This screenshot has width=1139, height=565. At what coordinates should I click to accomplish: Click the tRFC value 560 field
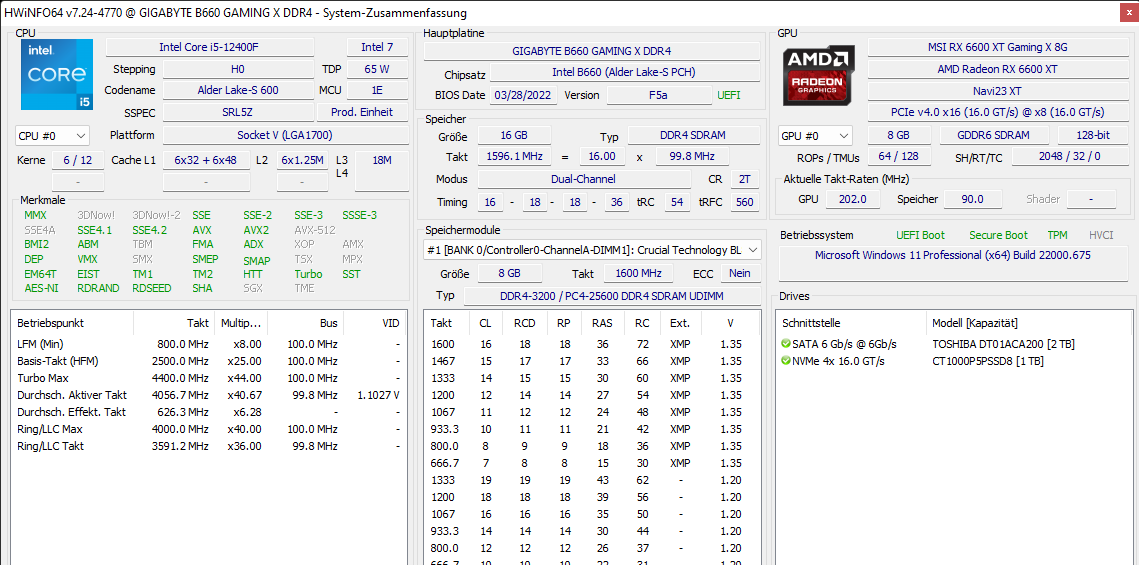point(745,202)
